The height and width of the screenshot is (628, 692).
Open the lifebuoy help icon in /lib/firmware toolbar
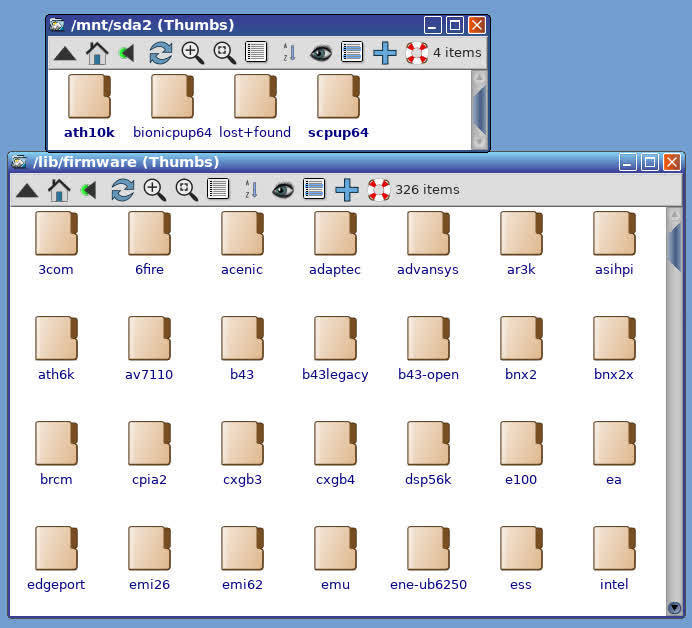[x=379, y=190]
